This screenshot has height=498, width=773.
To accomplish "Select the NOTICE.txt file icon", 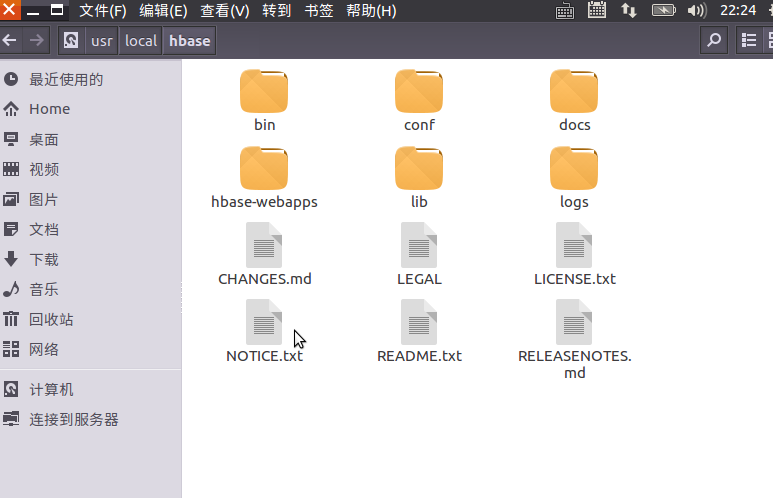I will [264, 322].
